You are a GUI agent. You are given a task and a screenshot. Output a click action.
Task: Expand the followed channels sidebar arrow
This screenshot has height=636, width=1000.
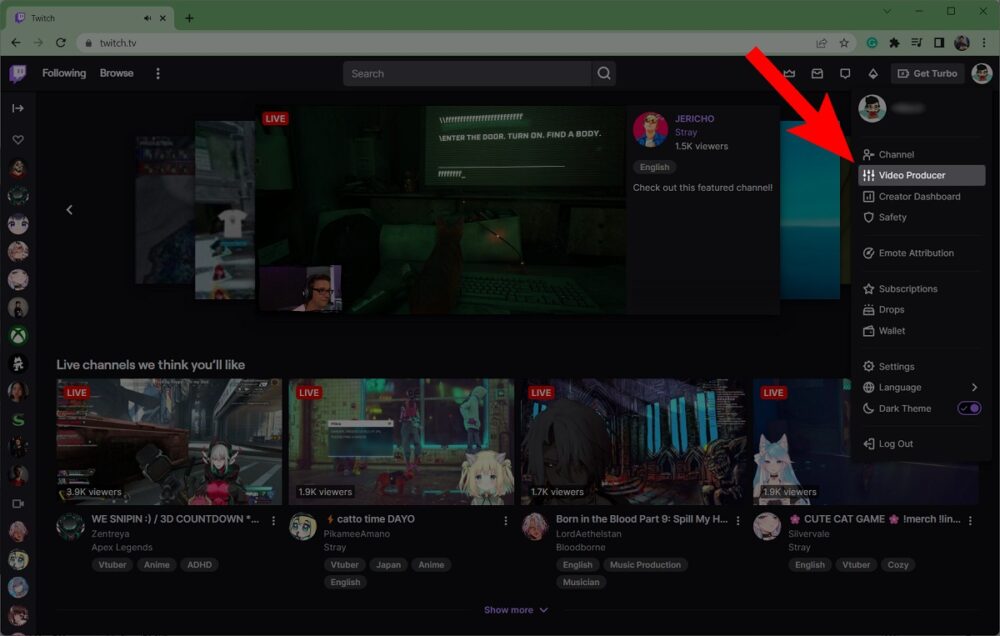(x=17, y=110)
